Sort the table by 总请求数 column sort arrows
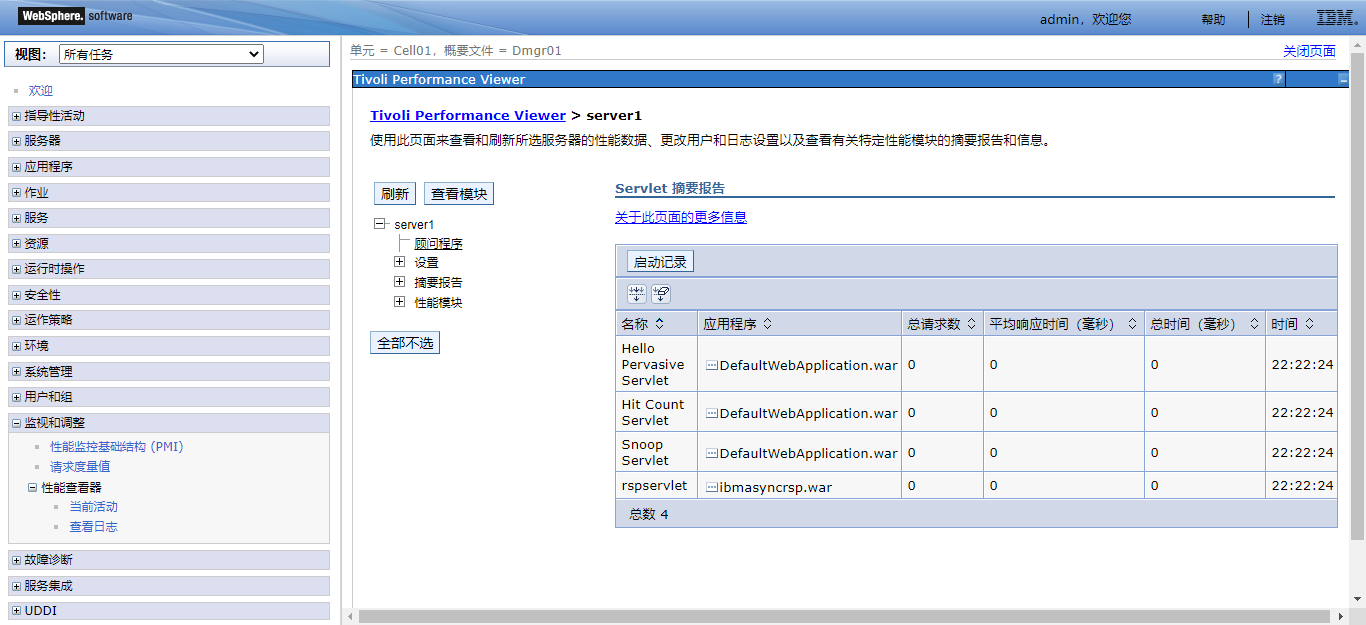1366x625 pixels. pos(972,324)
